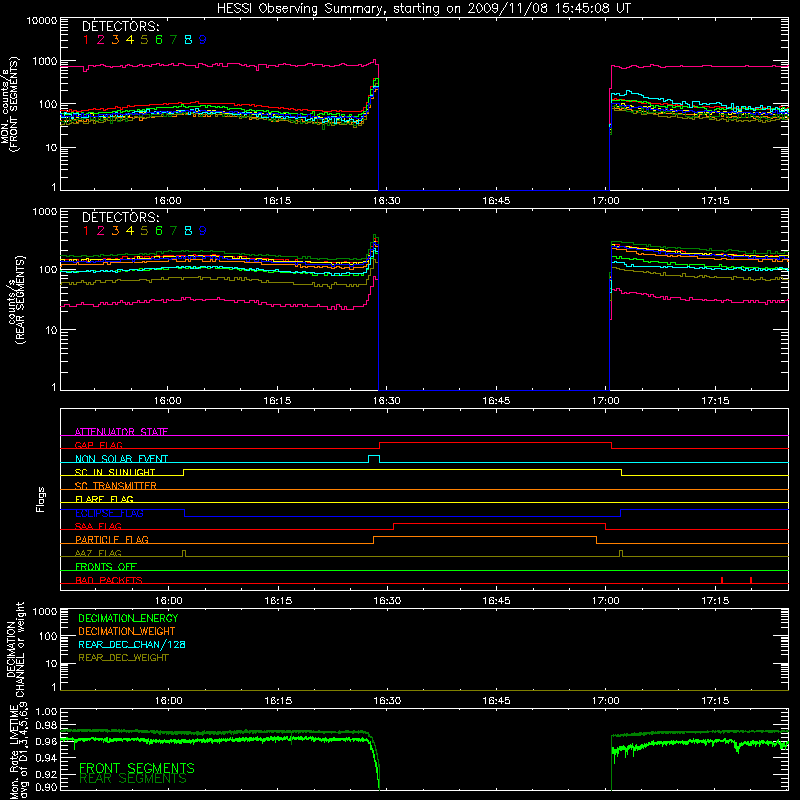Click blue detector 9 in front segments legend

[203, 40]
